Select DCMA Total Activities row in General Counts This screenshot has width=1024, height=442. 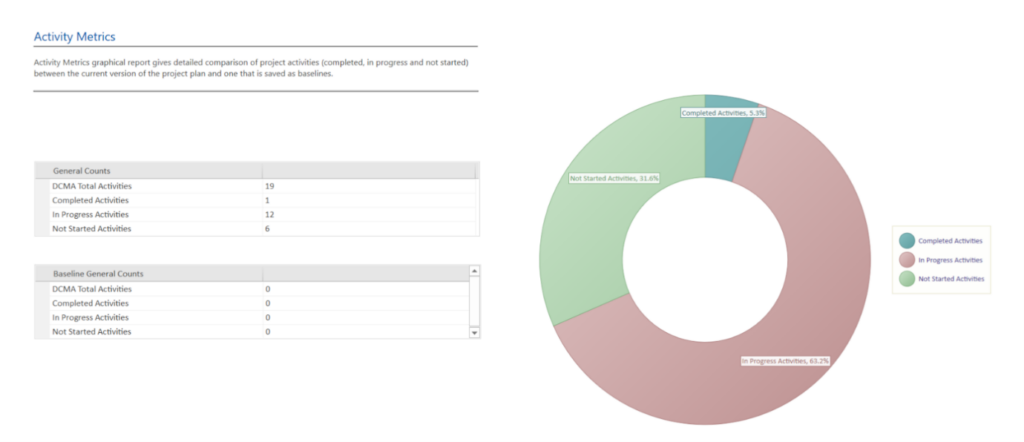(92, 186)
